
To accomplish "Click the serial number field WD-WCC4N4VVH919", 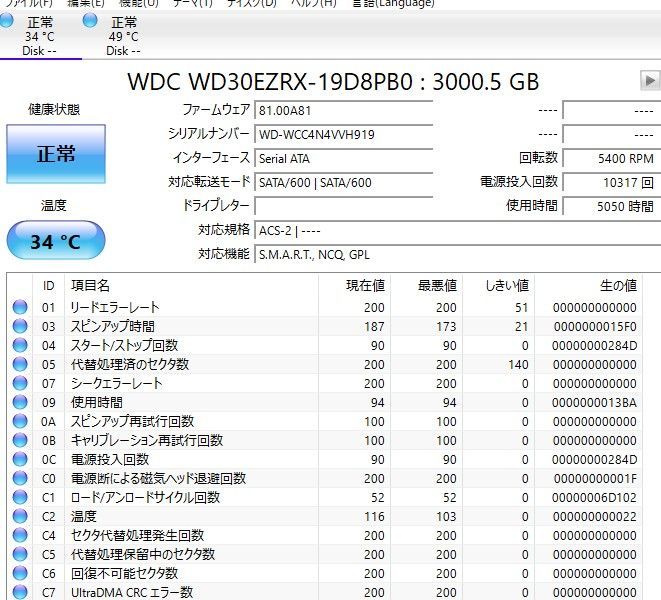I will [x=343, y=134].
